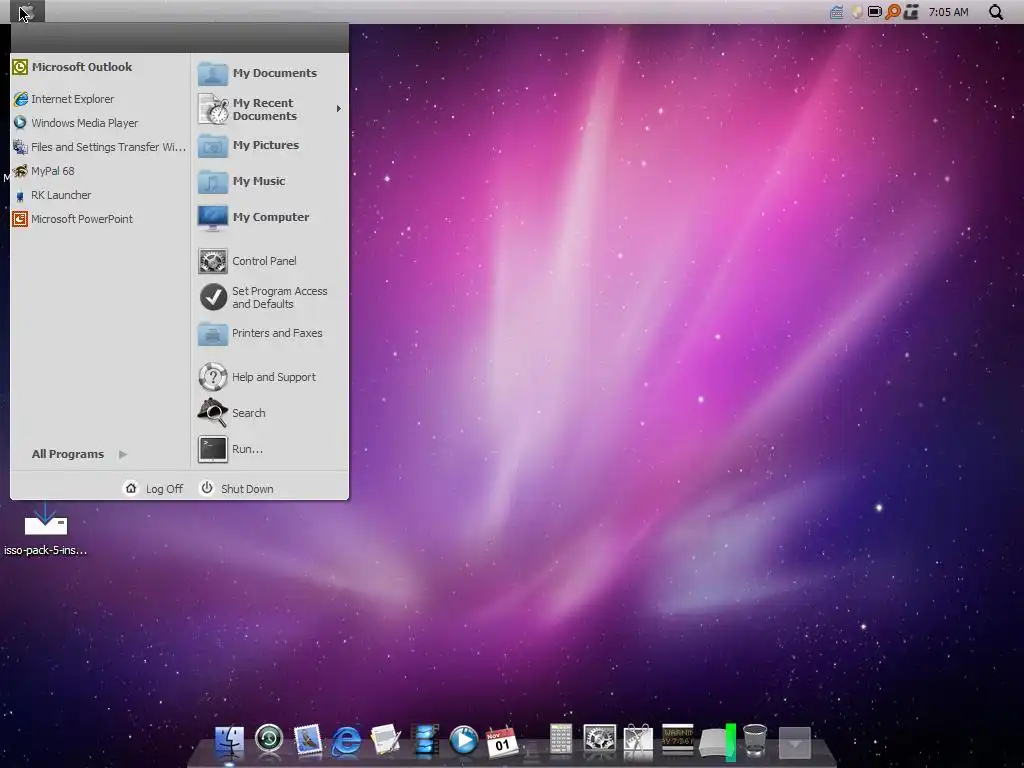The image size is (1024, 768).
Task: Open the notepad-and-pen dock icon
Action: pos(385,741)
